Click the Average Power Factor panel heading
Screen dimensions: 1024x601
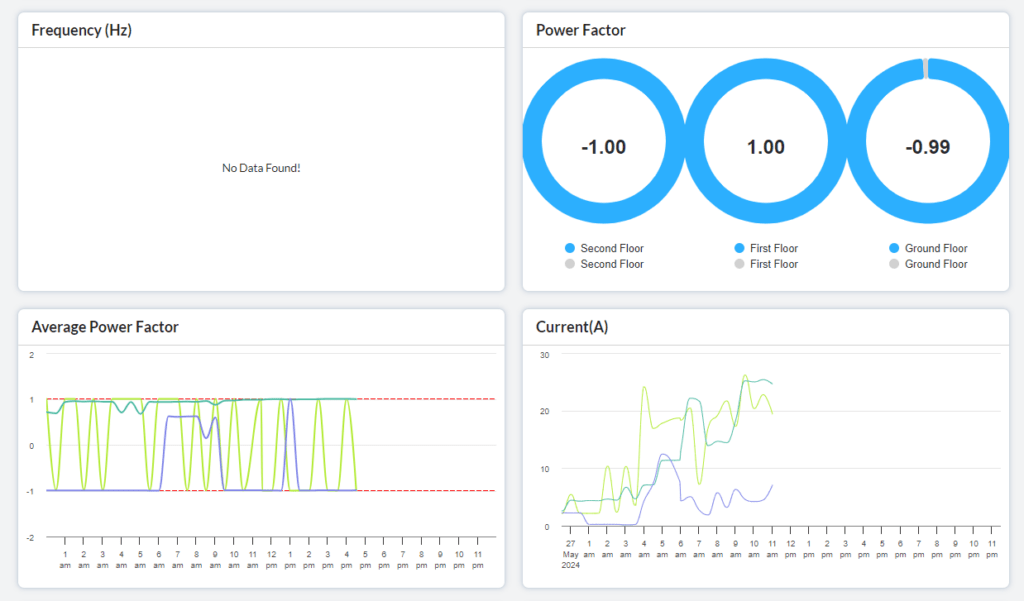(x=105, y=326)
